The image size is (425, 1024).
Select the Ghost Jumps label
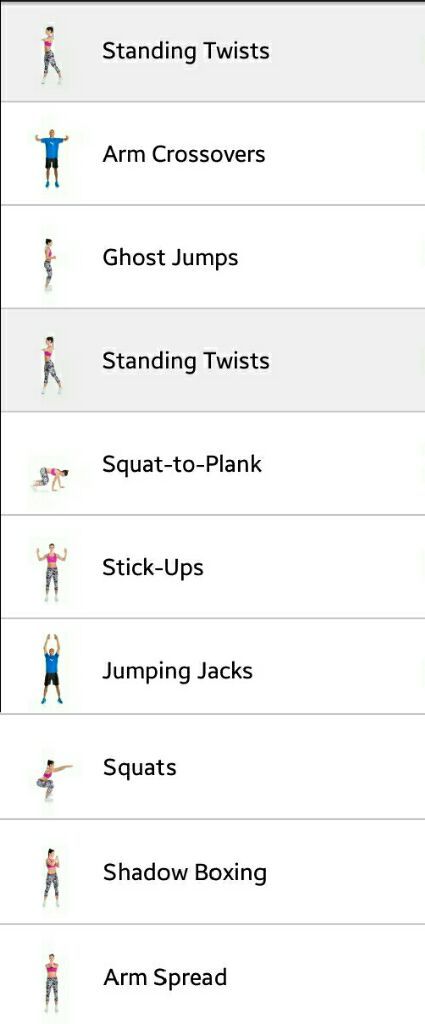click(170, 258)
